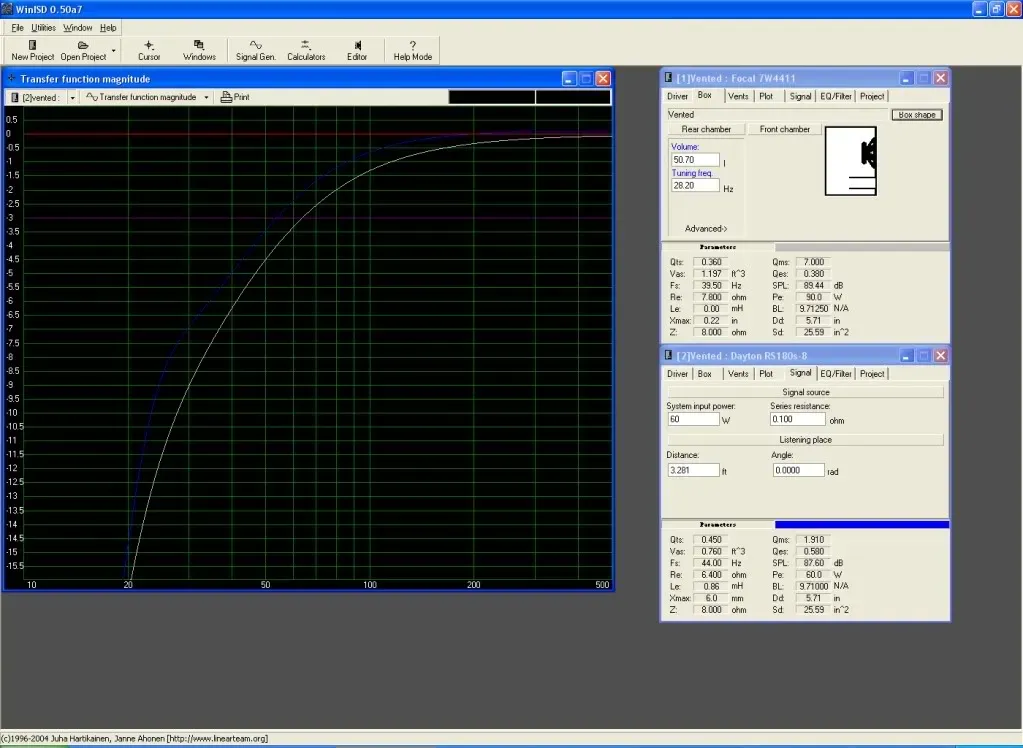Screen dimensions: 1023x748
Task: Open the Utilities menu
Action: point(43,27)
